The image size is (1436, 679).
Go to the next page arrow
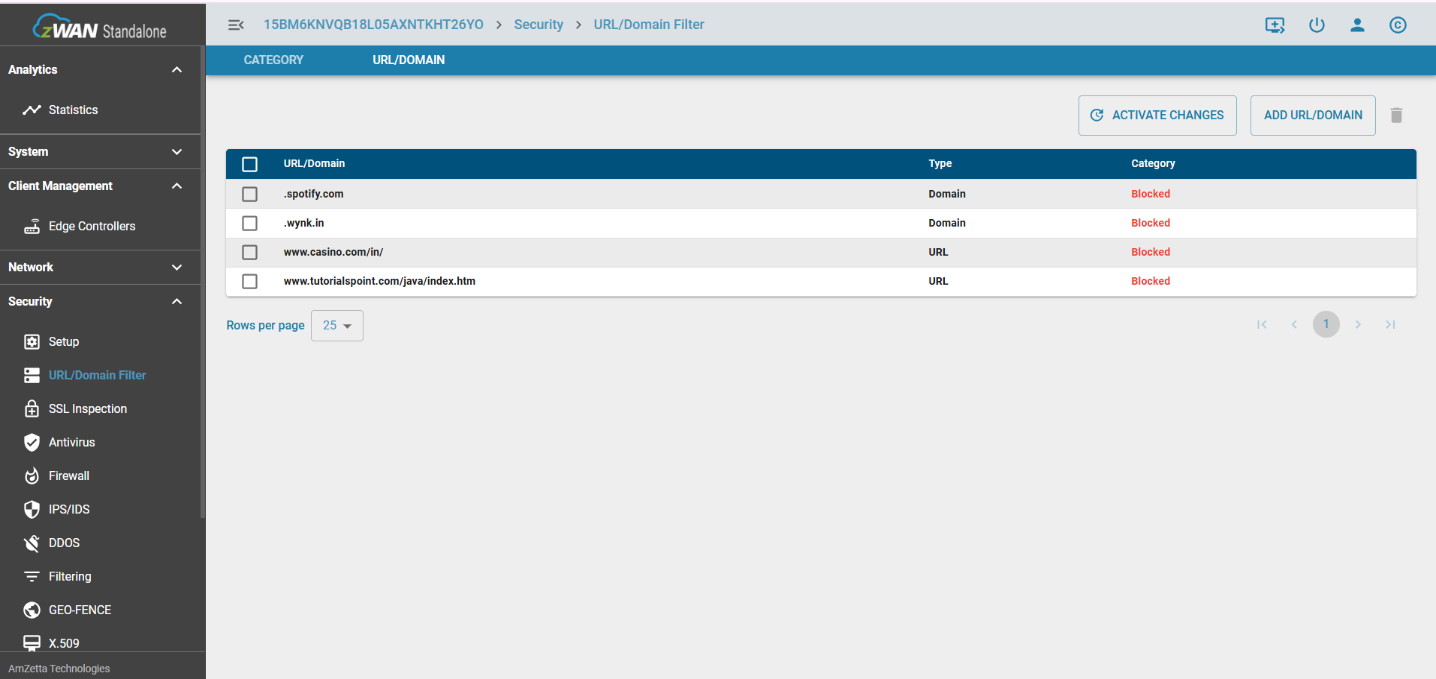pos(1358,325)
